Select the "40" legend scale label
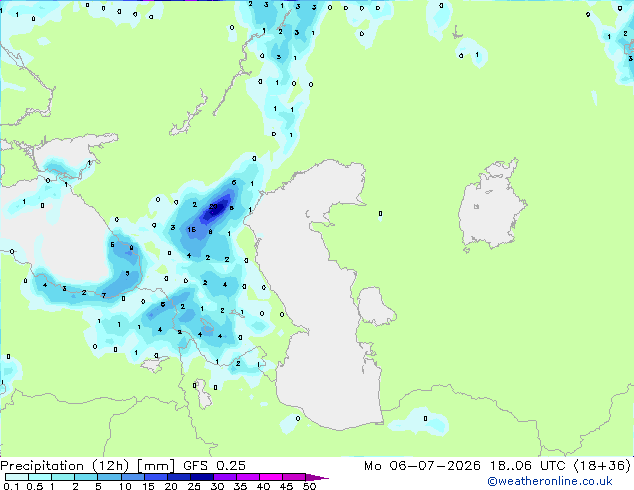 (x=263, y=486)
